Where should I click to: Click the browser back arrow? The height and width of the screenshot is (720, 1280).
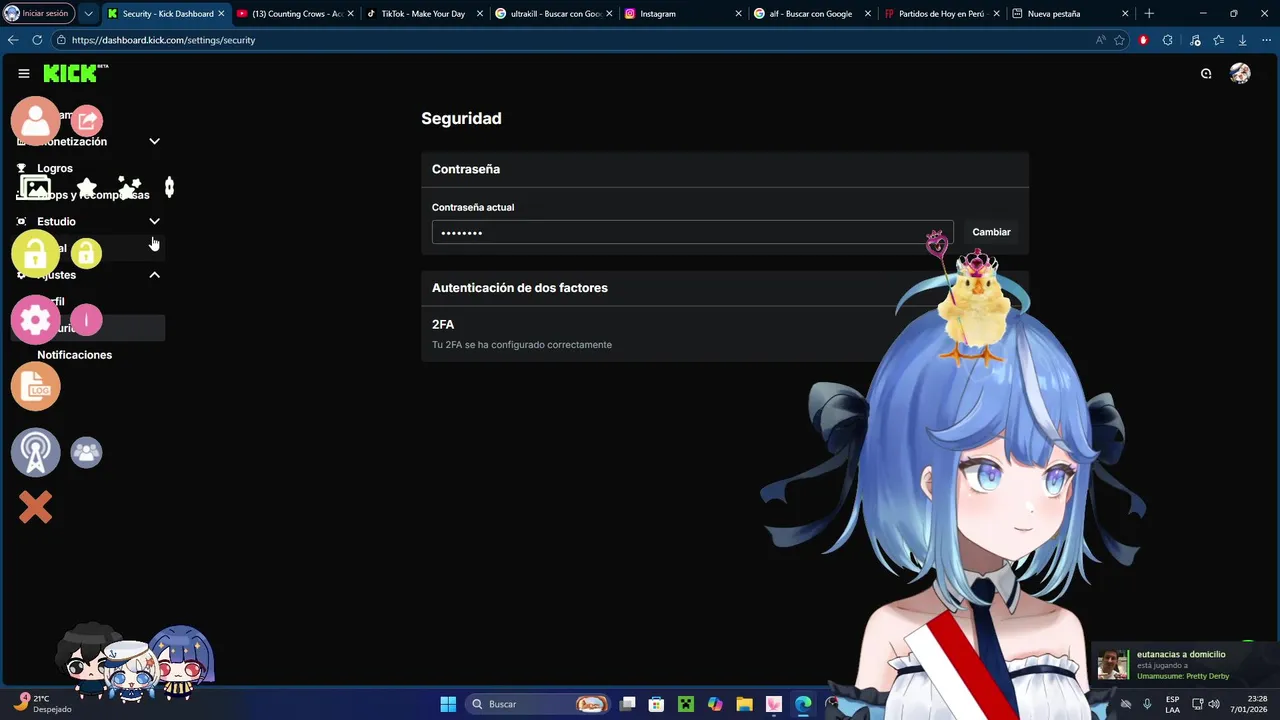[x=13, y=40]
